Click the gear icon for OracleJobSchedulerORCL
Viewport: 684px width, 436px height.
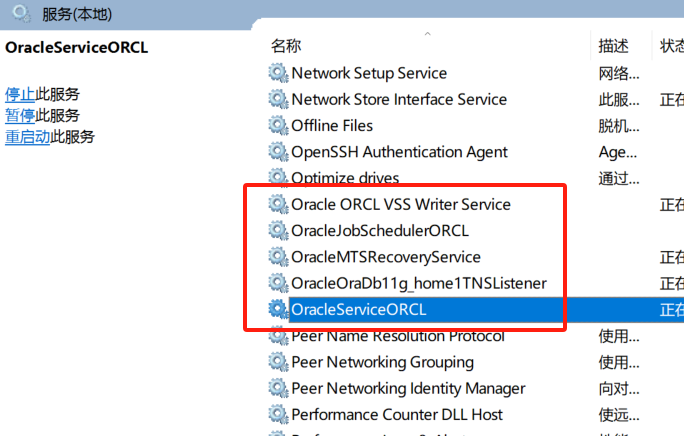tap(278, 231)
